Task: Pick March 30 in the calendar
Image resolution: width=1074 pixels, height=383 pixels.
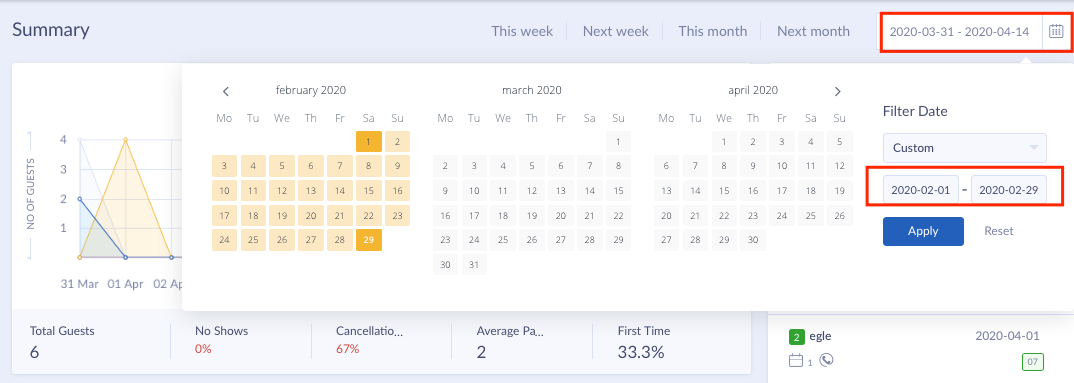Action: tap(445, 265)
